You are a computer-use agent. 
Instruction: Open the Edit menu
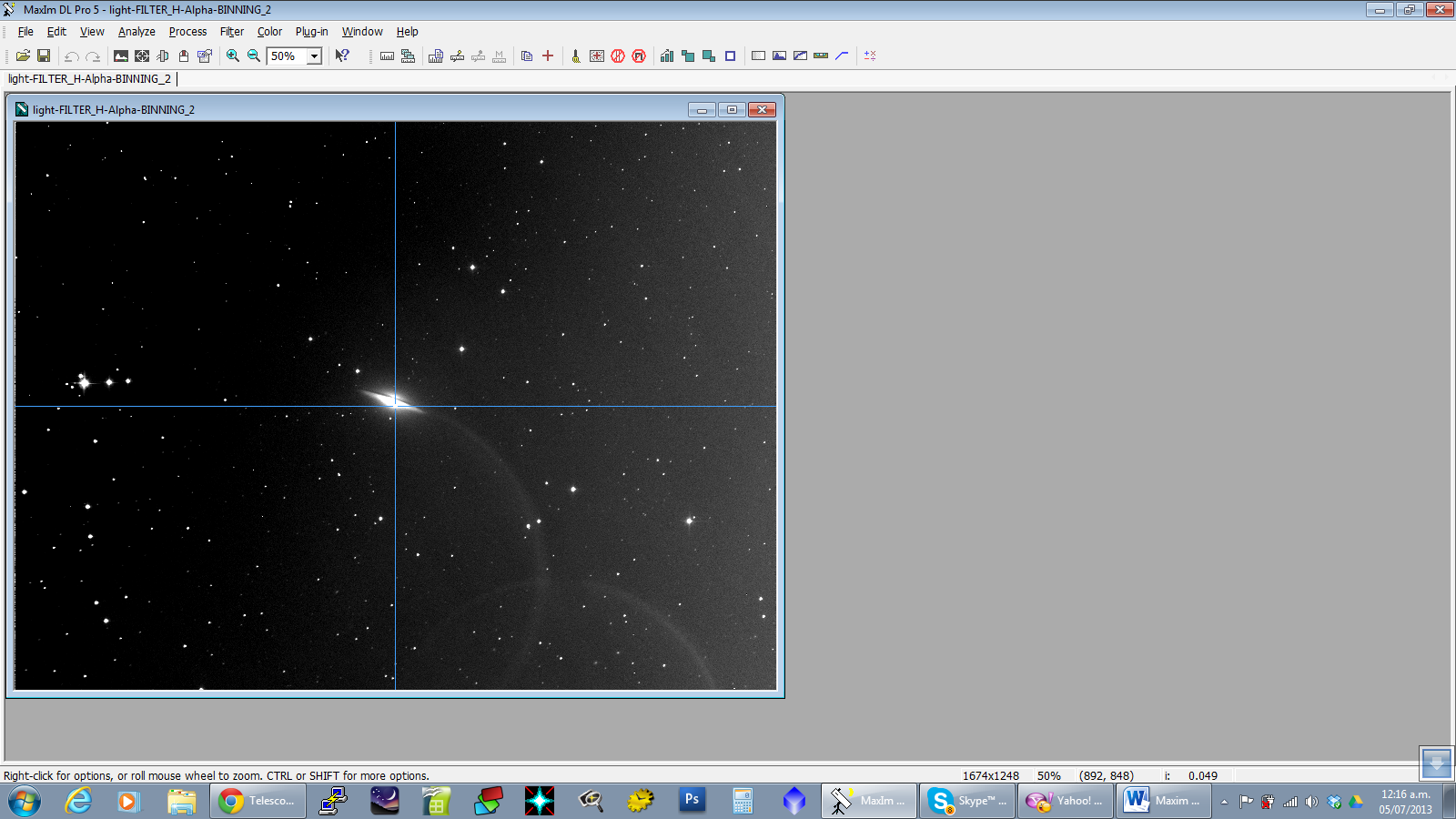pos(56,31)
